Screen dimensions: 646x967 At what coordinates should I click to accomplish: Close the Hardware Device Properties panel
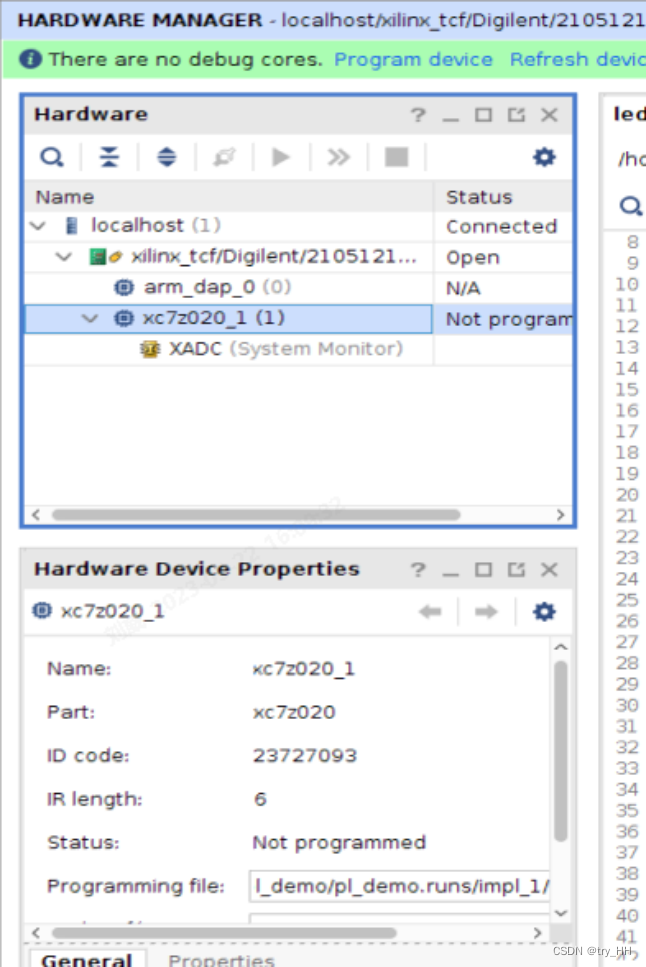pyautogui.click(x=549, y=569)
